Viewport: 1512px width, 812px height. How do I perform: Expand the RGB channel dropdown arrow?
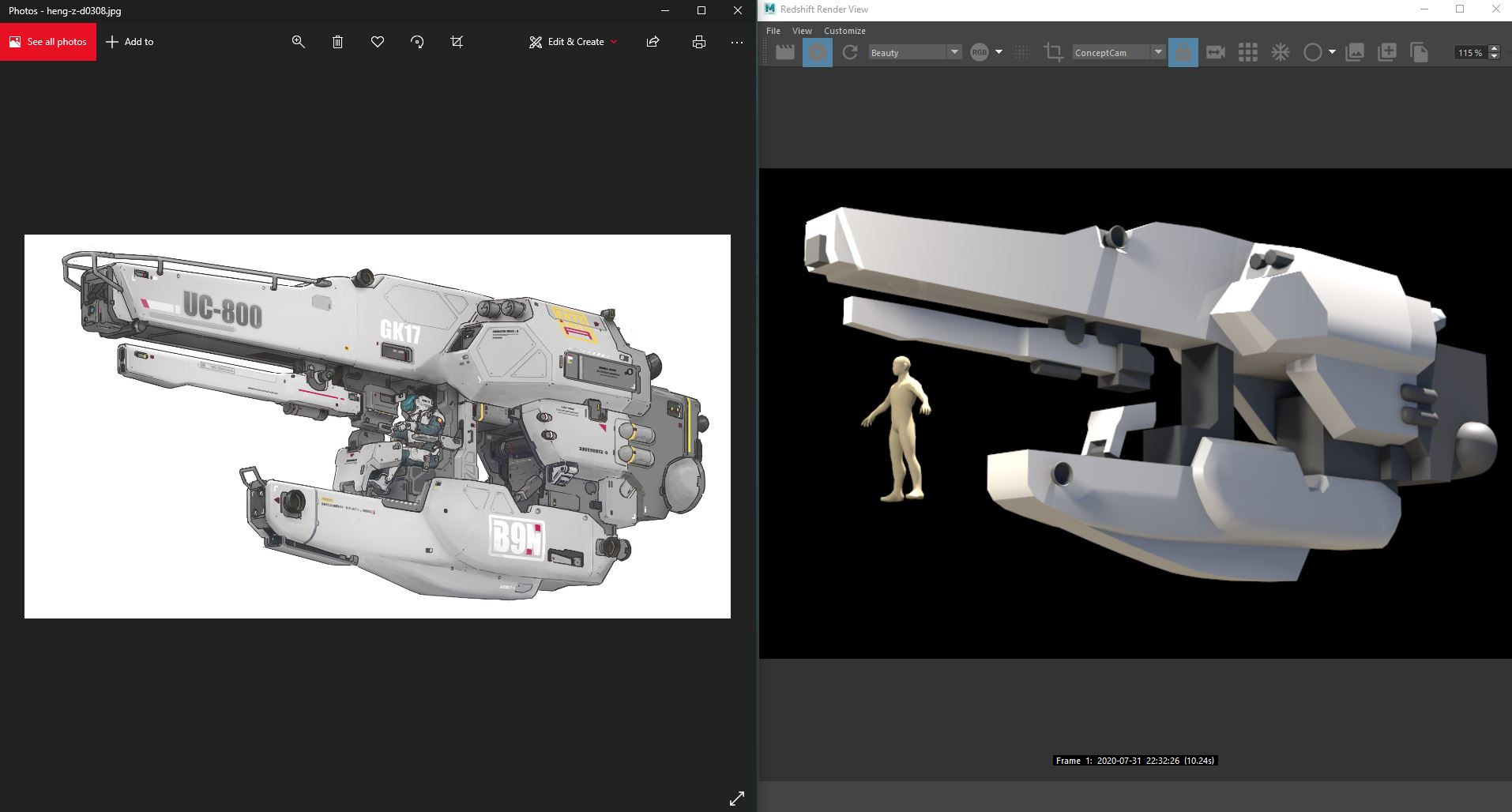pos(999,52)
